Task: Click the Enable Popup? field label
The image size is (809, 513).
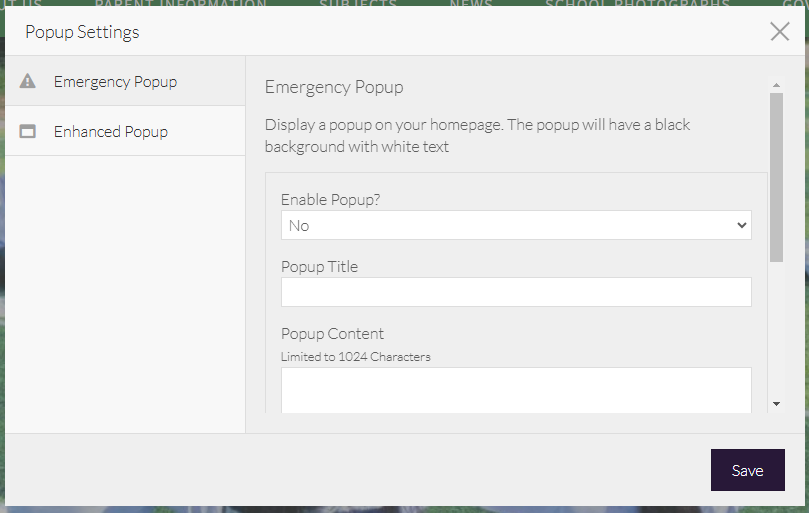Action: point(330,199)
